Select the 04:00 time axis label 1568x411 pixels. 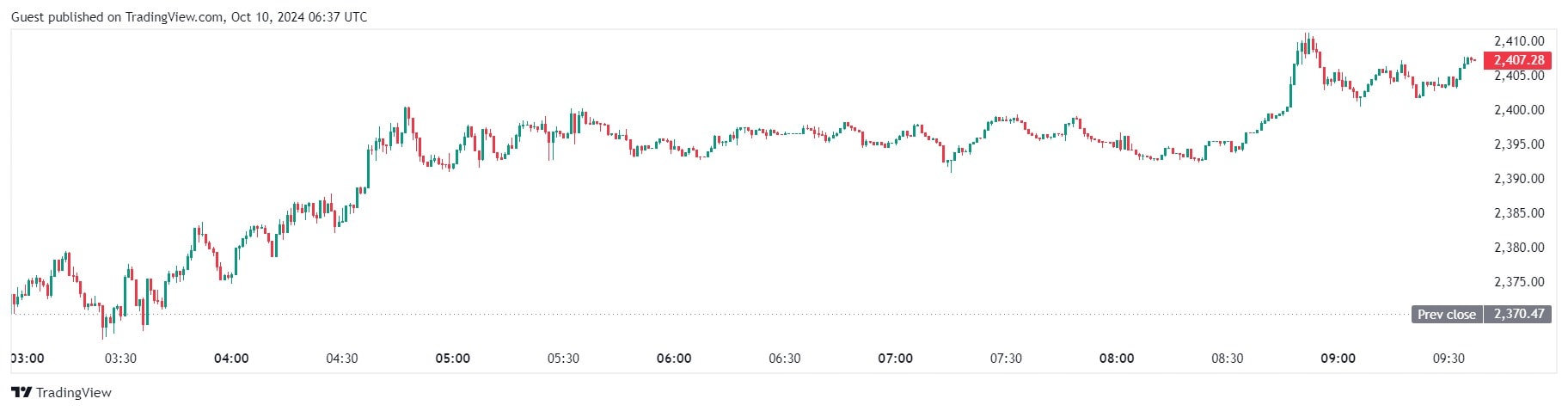pyautogui.click(x=231, y=359)
